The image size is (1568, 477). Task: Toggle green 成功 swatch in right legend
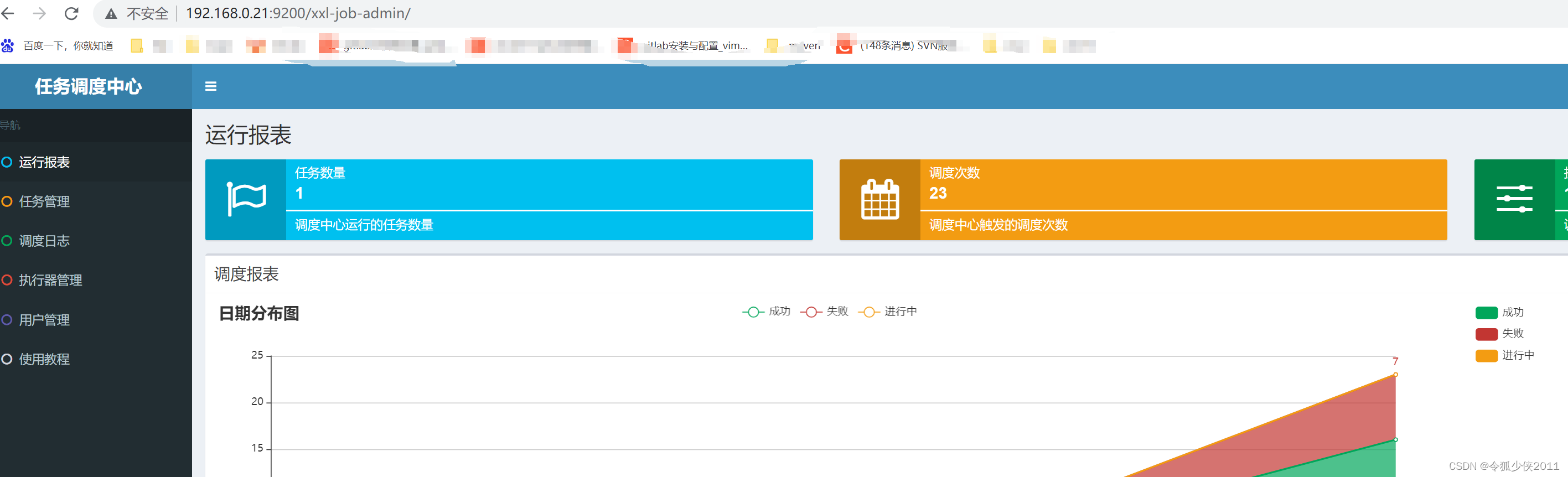[x=1486, y=313]
